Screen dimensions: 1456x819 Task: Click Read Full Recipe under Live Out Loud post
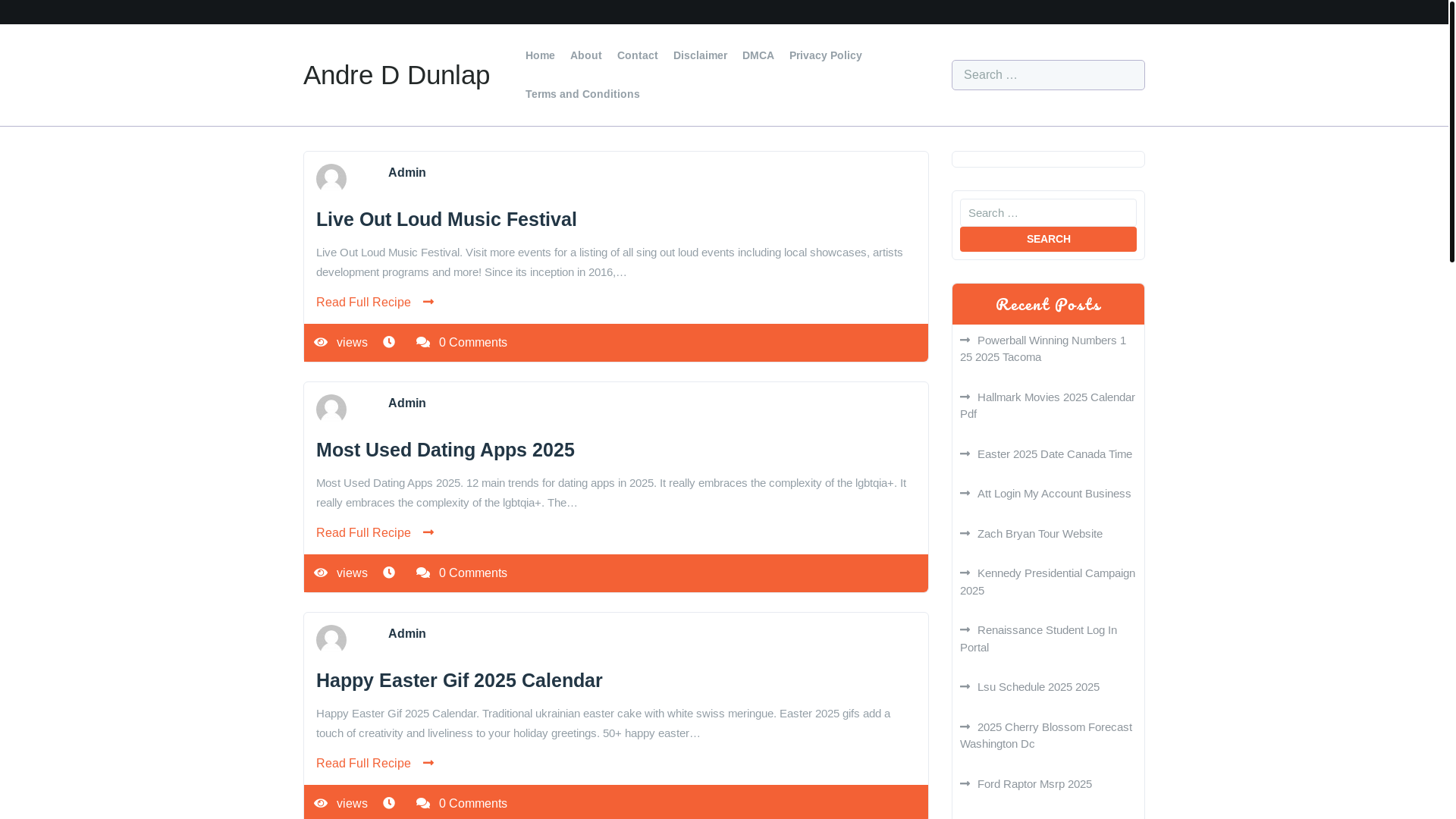(x=363, y=302)
